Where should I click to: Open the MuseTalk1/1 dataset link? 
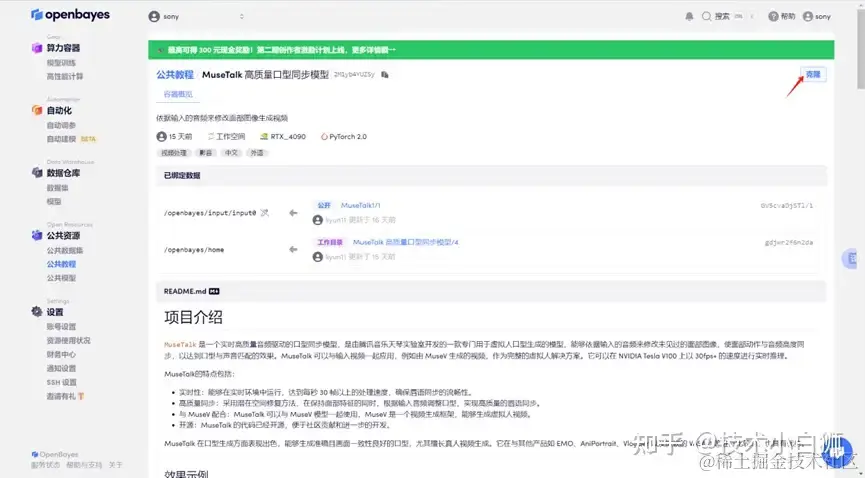pyautogui.click(x=360, y=205)
